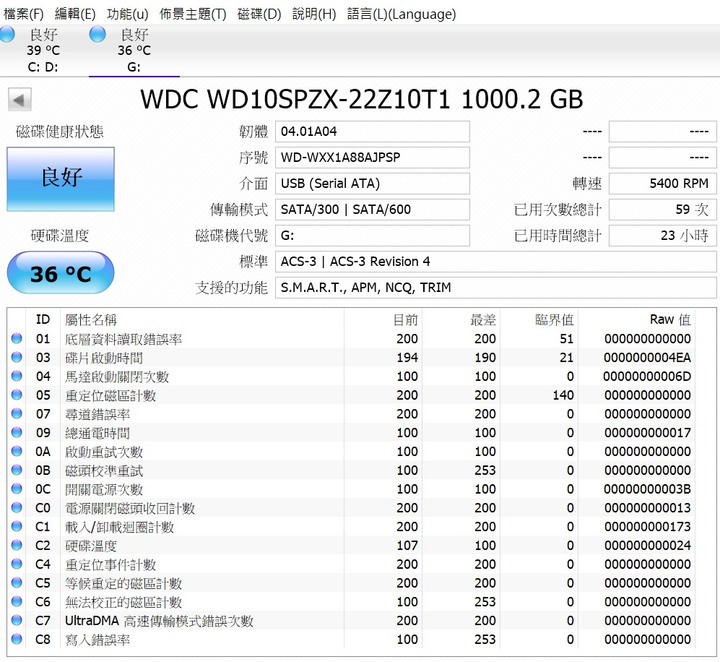Image resolution: width=720 pixels, height=662 pixels.
Task: Click current value 107 in 硬碟溫度 row
Action: pos(407,546)
